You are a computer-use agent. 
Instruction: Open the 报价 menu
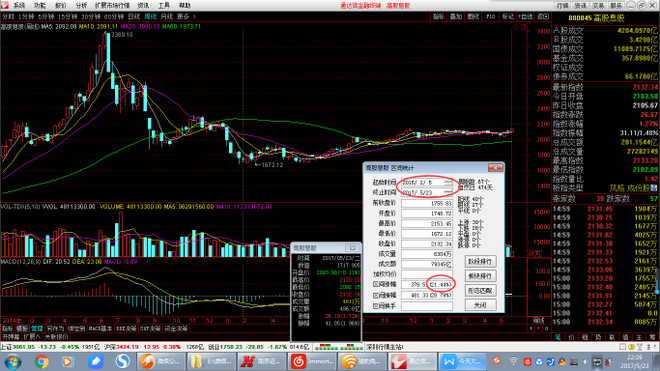[61, 5]
